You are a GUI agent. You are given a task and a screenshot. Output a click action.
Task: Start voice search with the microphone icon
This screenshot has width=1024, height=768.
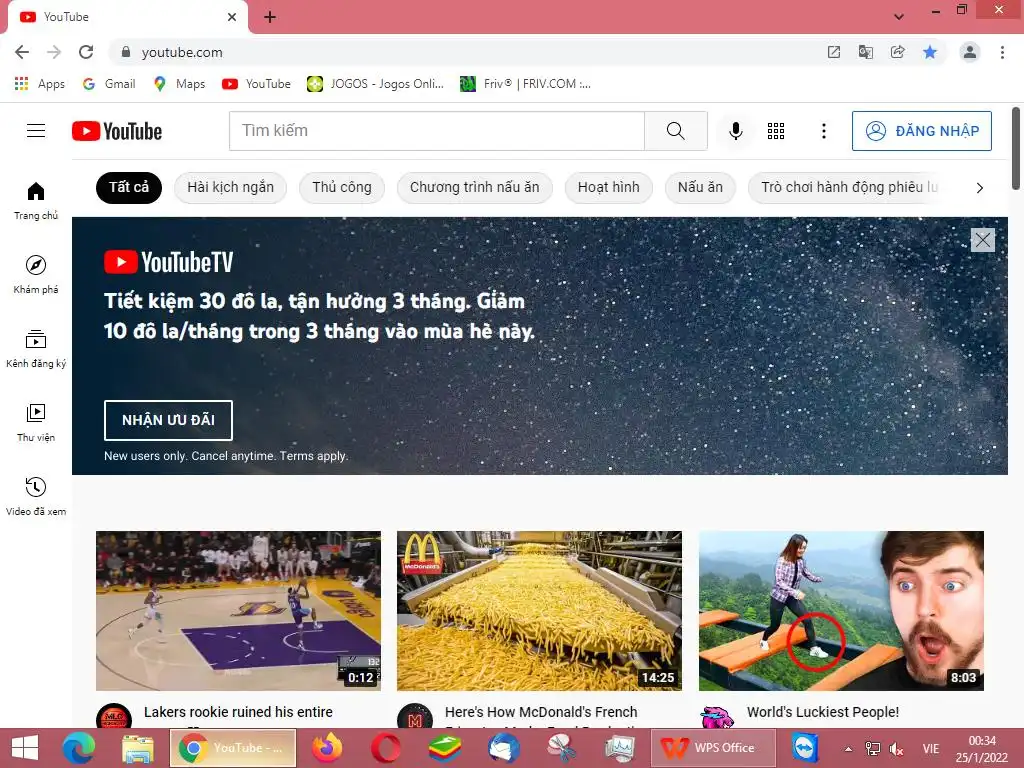(x=735, y=131)
